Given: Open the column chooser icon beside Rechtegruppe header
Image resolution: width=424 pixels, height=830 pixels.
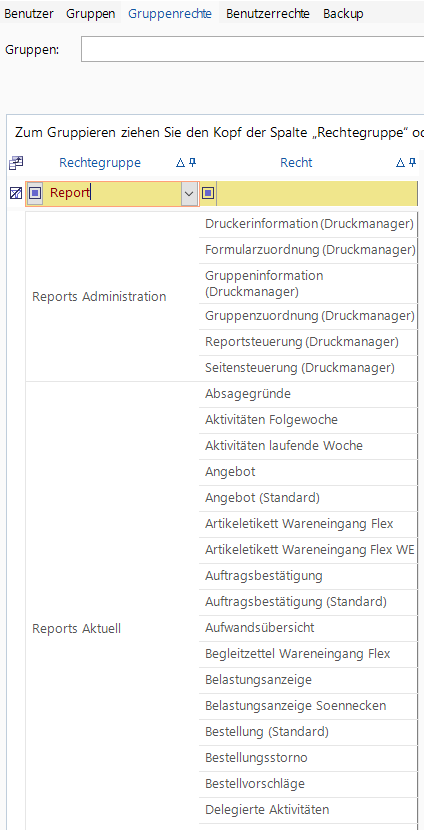Looking at the screenshot, I should pyautogui.click(x=16, y=163).
